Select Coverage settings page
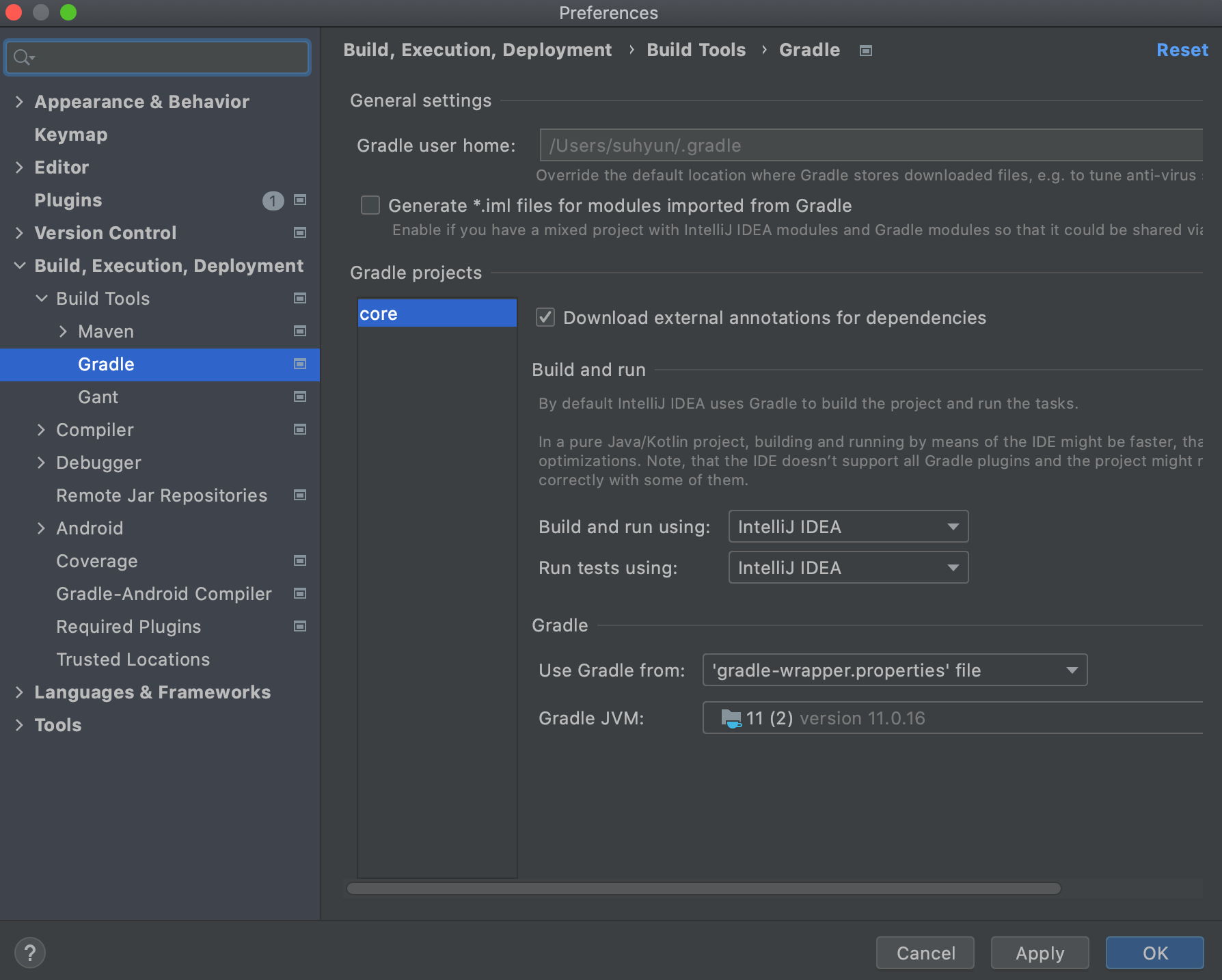The image size is (1222, 980). 97,561
